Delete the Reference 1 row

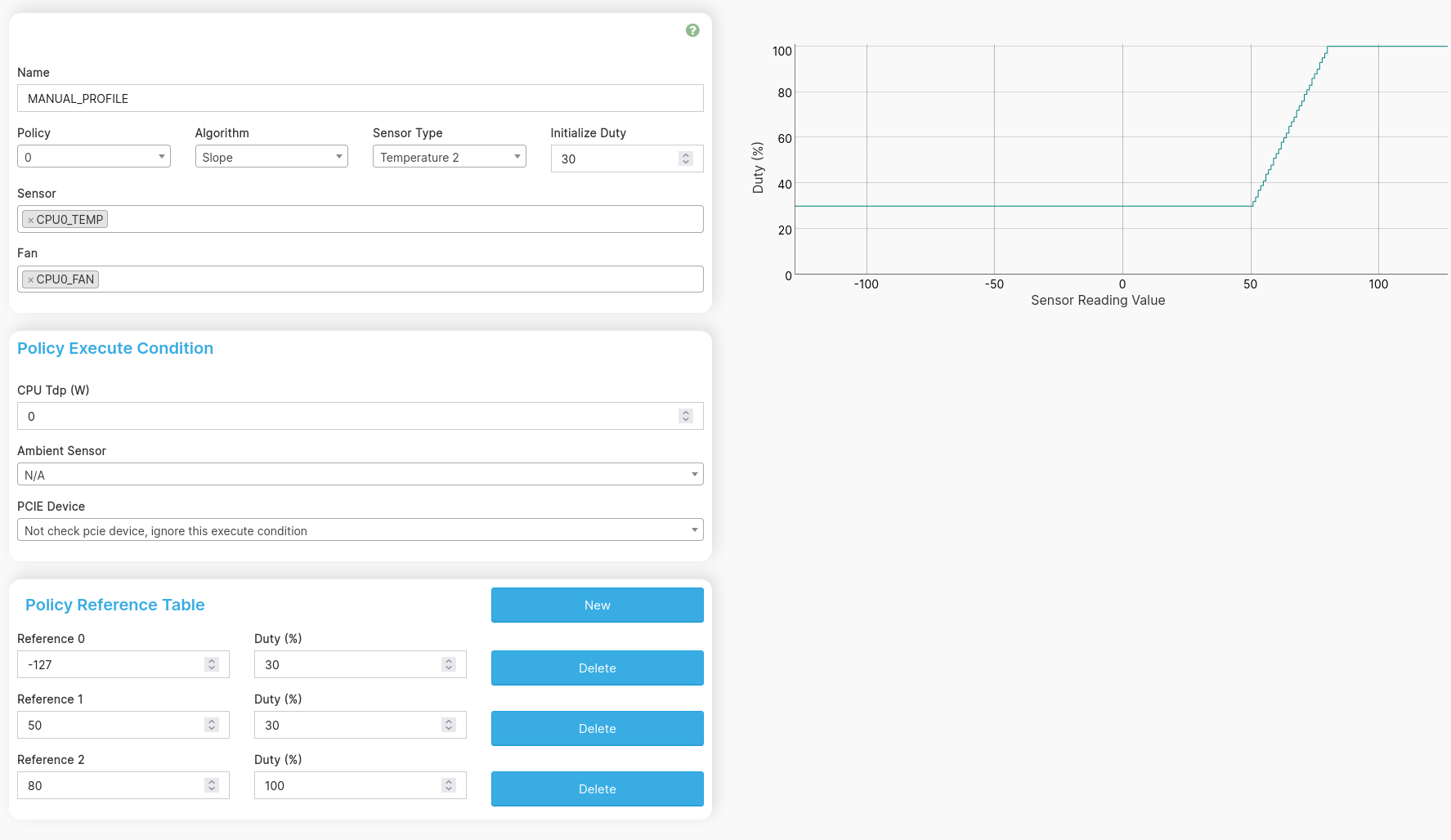(597, 728)
